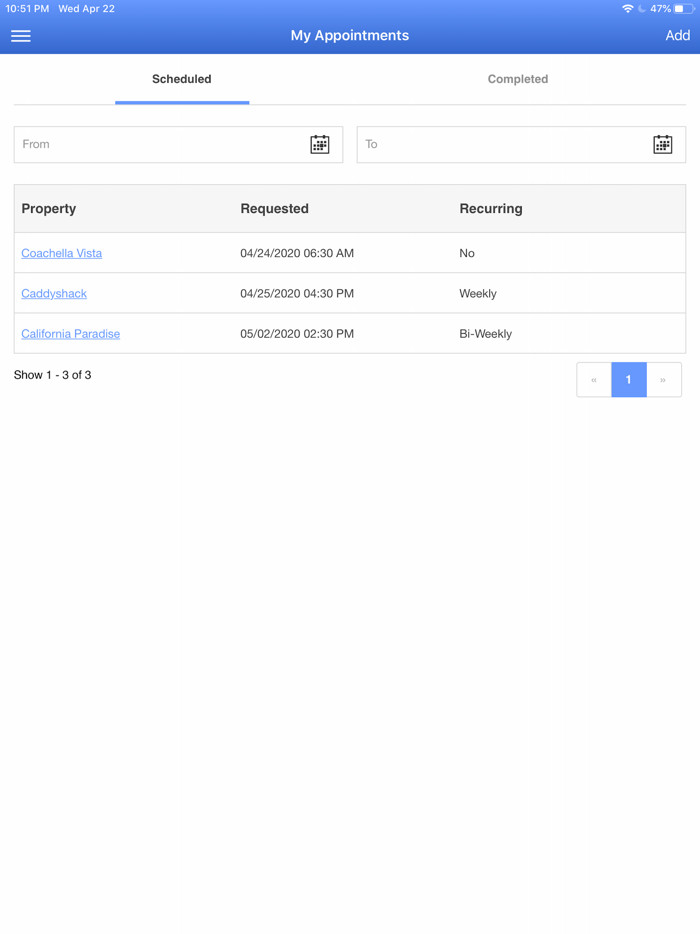Focus the From date field
The image size is (700, 934).
coord(178,144)
